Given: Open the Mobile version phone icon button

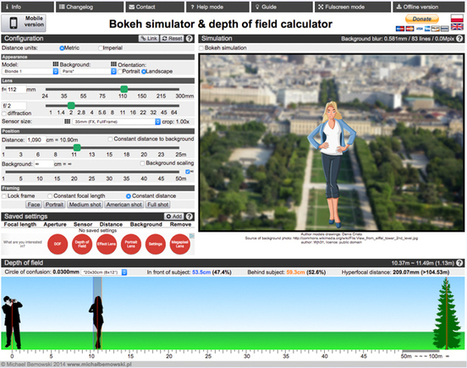Looking at the screenshot, I should pyautogui.click(x=24, y=23).
